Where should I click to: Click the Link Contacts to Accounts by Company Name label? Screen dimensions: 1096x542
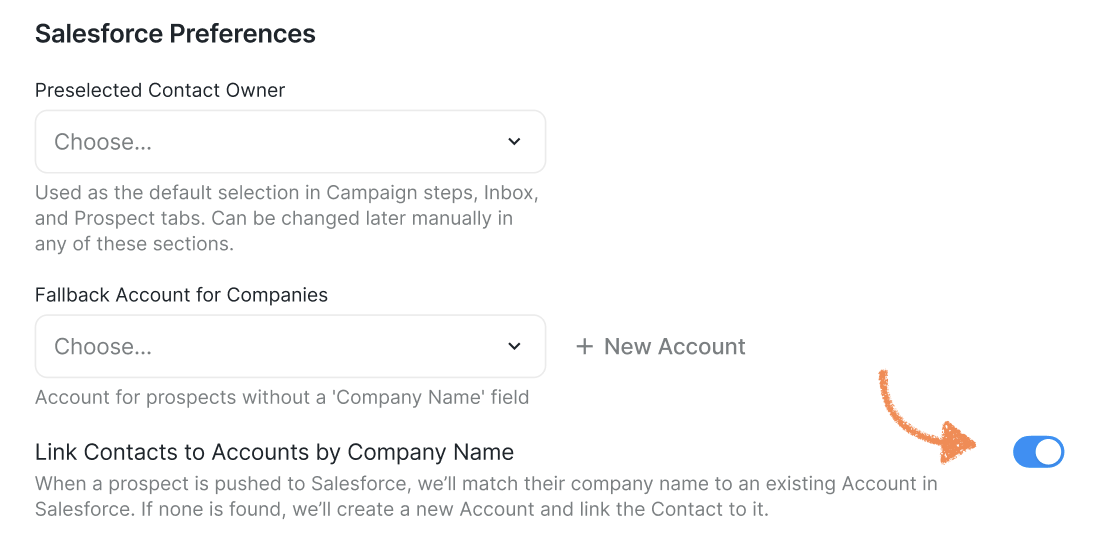pos(274,452)
